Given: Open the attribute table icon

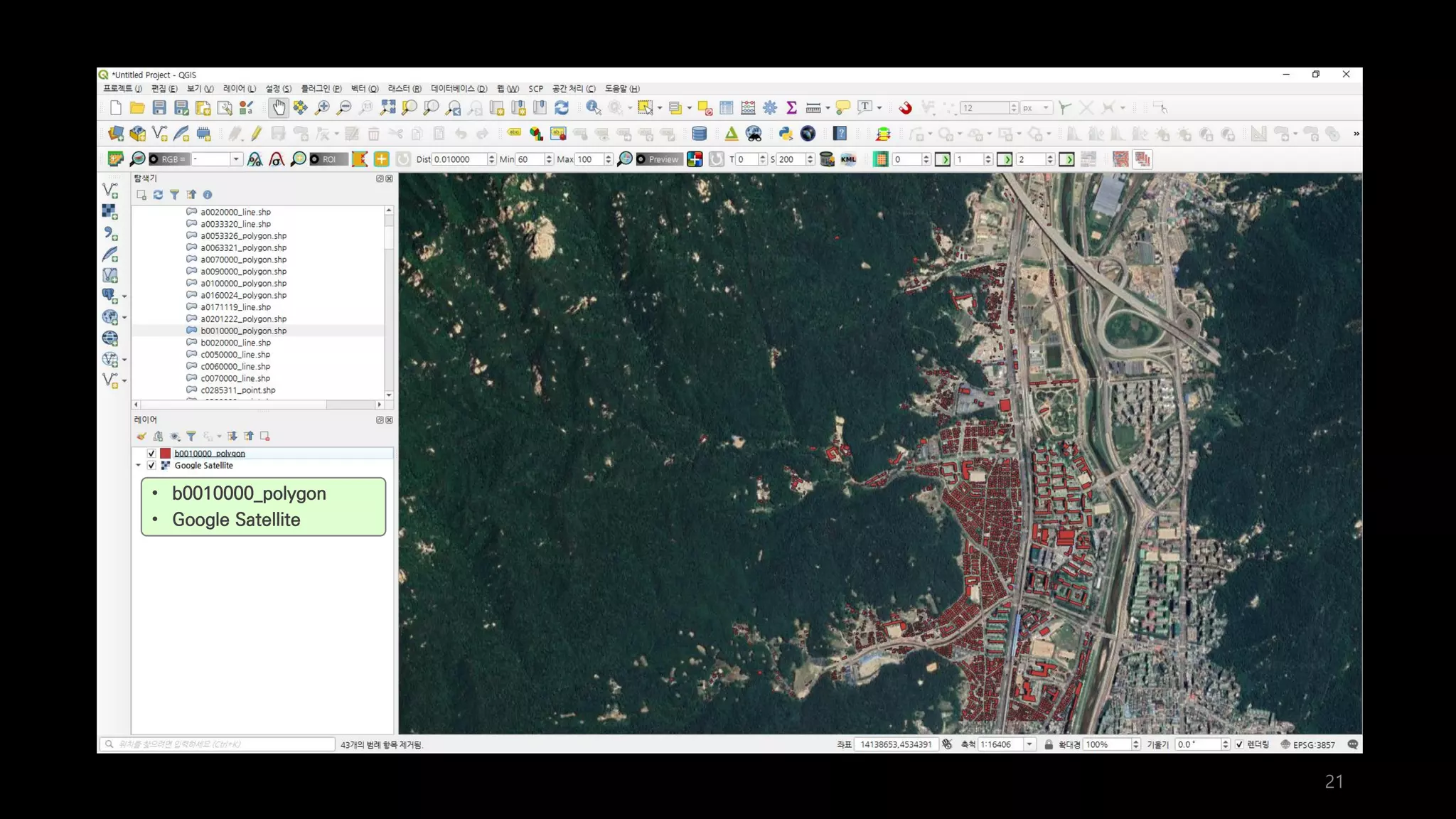Looking at the screenshot, I should [726, 108].
